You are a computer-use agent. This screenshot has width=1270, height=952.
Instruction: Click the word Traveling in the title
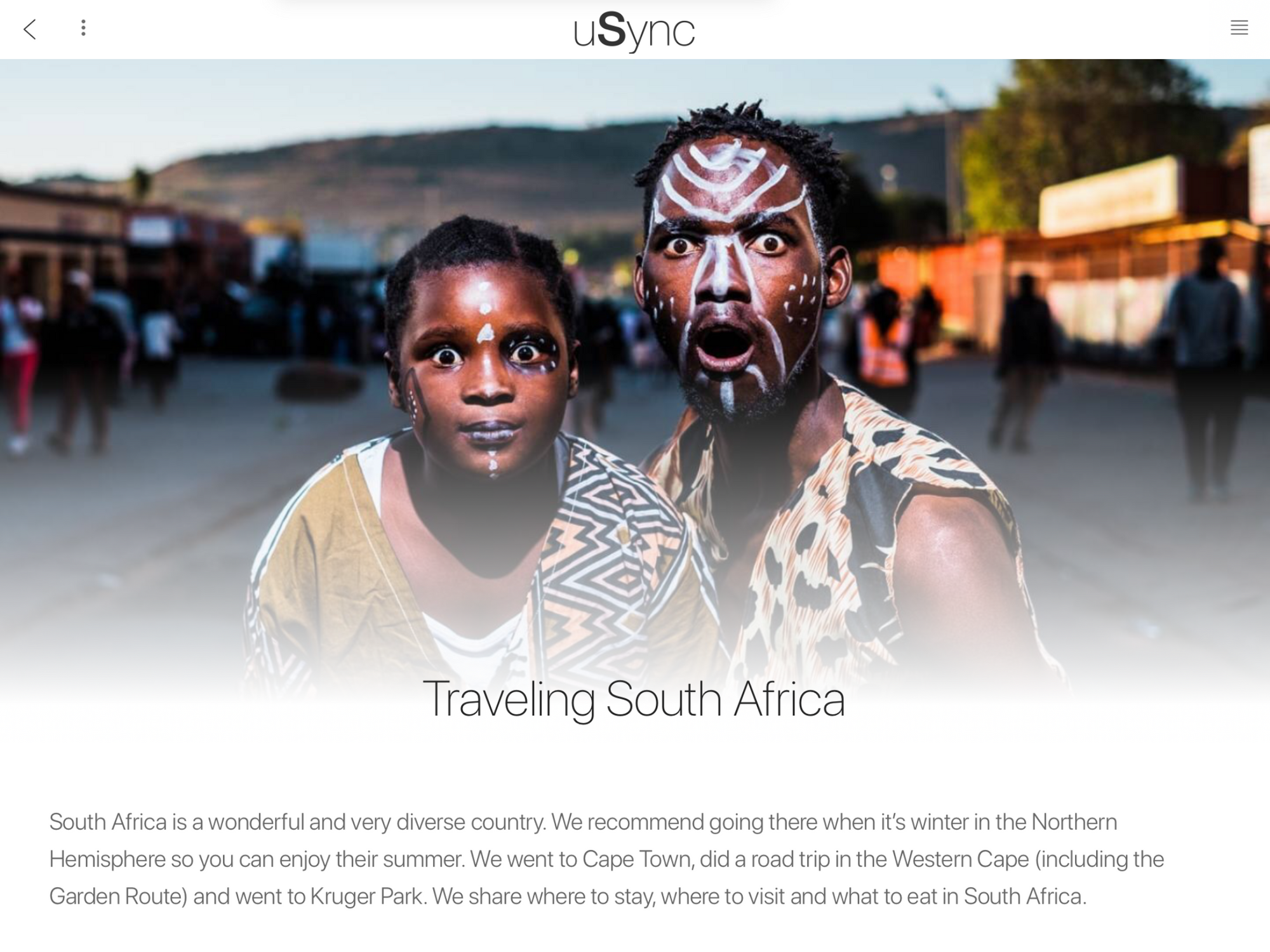tap(509, 699)
